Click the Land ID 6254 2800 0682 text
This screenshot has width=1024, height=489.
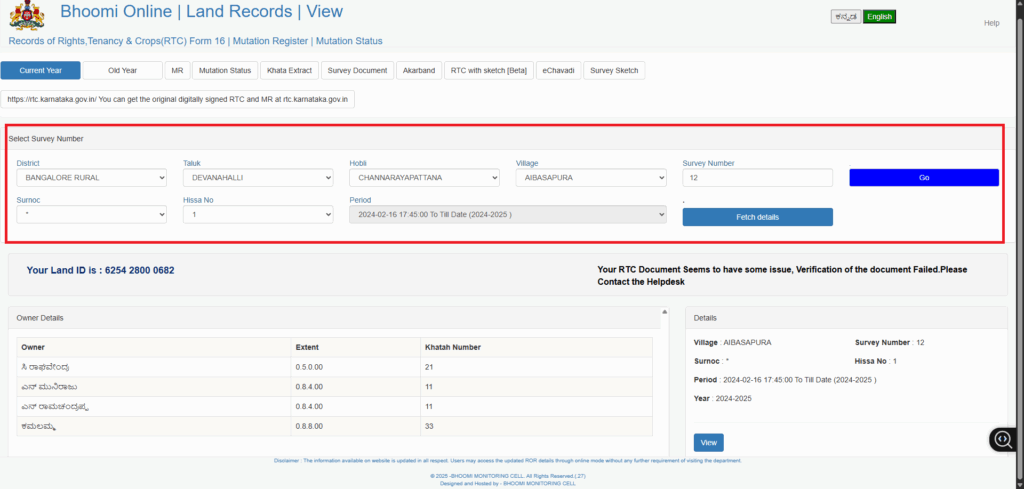point(101,270)
